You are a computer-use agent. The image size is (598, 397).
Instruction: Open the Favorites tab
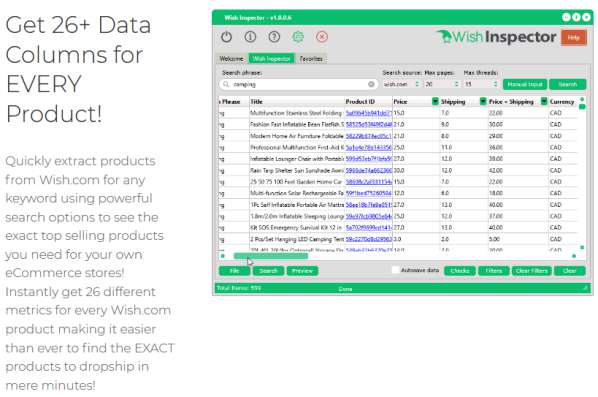(311, 59)
